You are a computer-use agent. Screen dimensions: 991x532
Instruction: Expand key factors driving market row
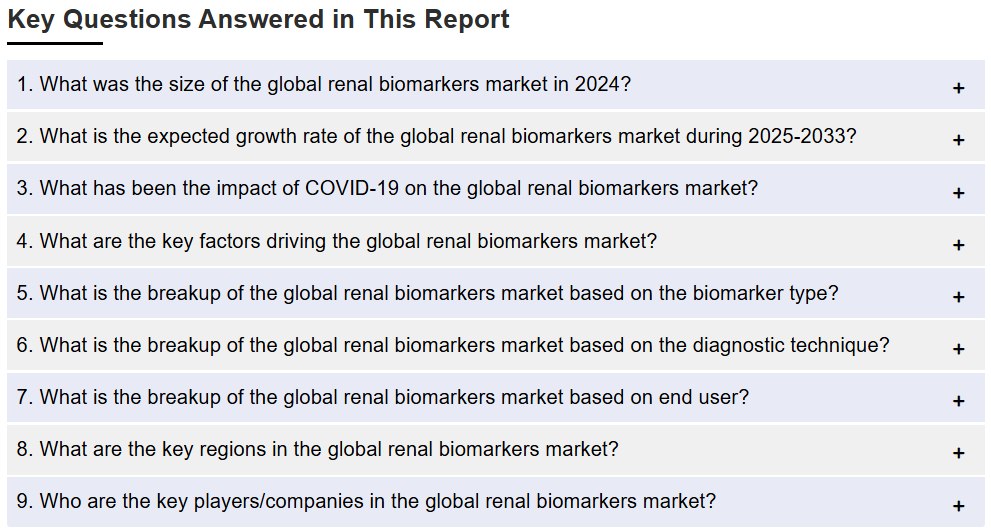496,241
